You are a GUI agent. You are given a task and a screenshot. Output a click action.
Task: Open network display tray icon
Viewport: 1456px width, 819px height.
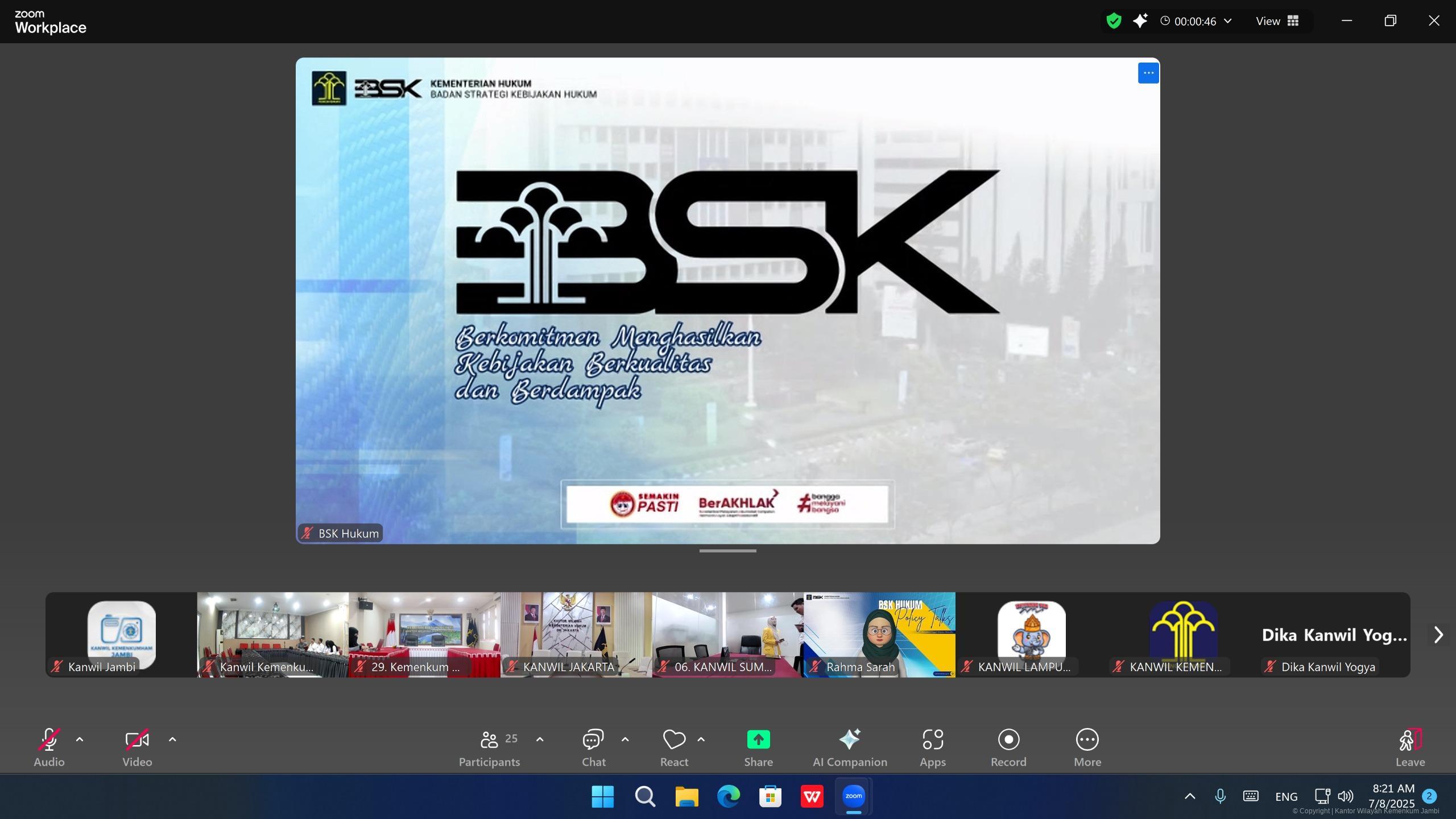click(1322, 796)
